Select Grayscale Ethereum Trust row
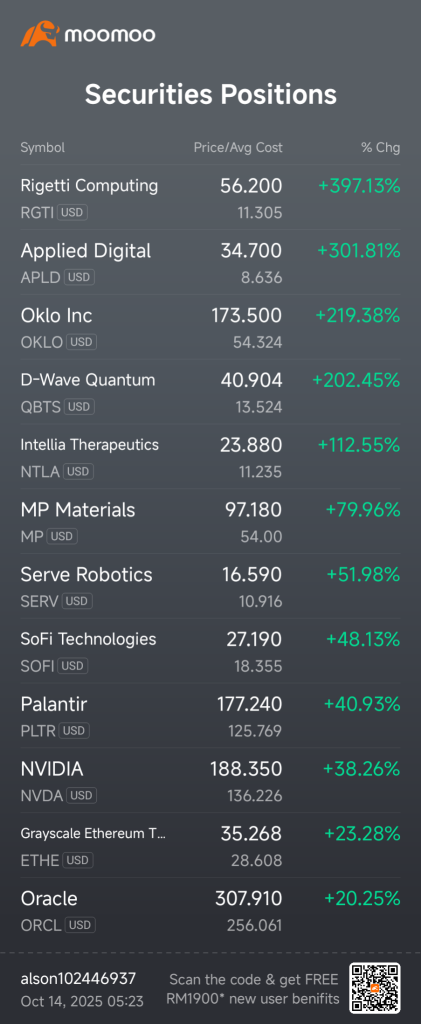Viewport: 421px width, 1024px height. point(210,845)
